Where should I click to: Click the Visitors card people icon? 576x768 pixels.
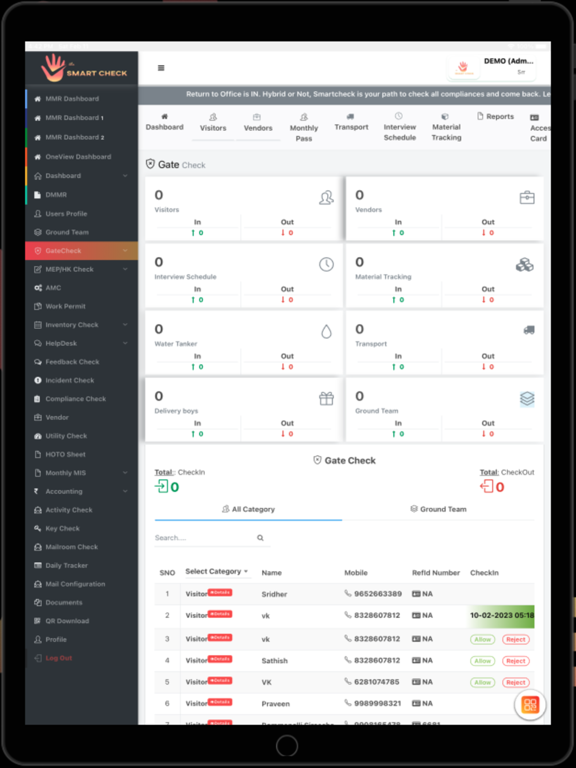[326, 198]
